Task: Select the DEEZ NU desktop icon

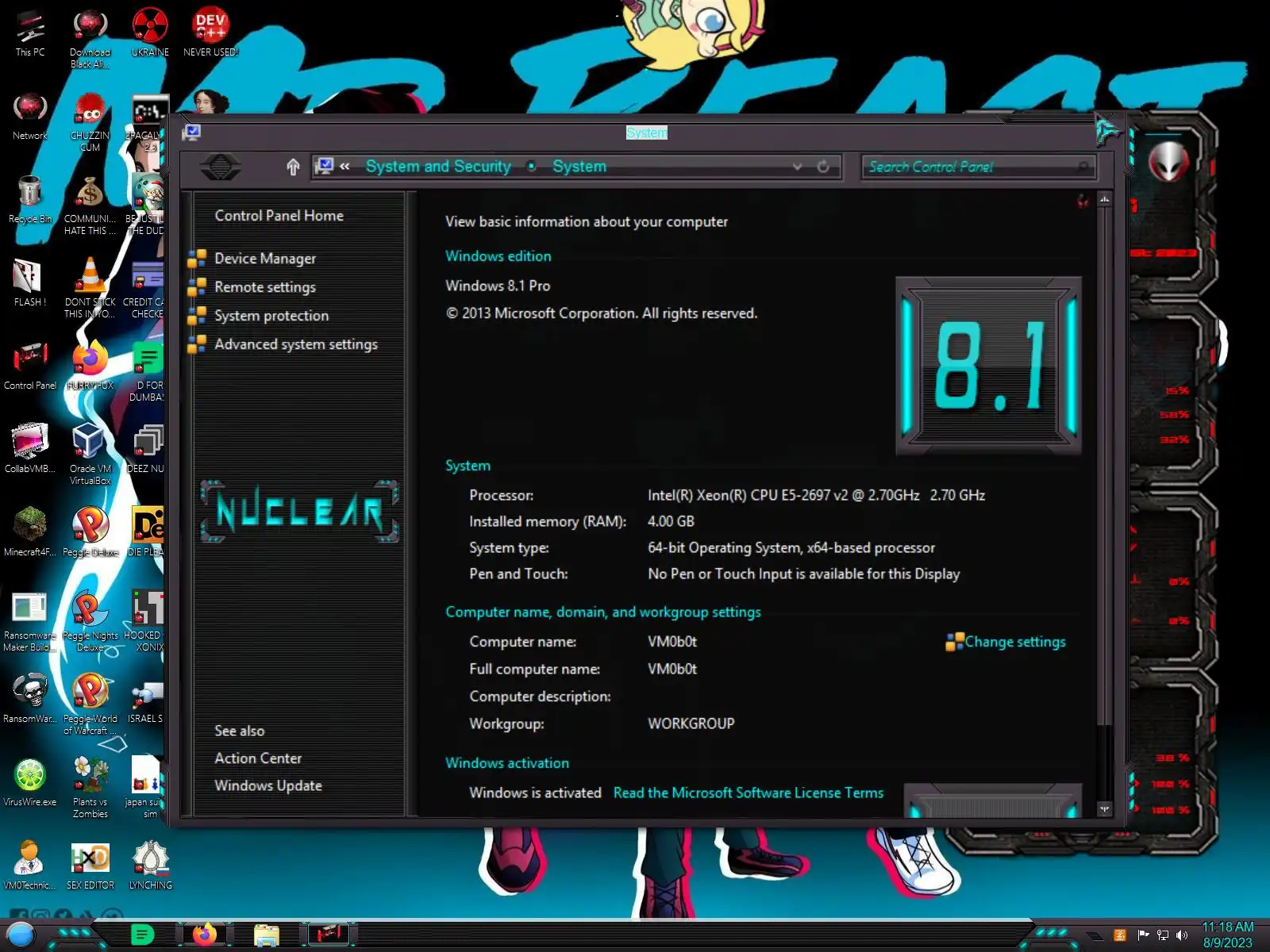Action: tap(146, 450)
